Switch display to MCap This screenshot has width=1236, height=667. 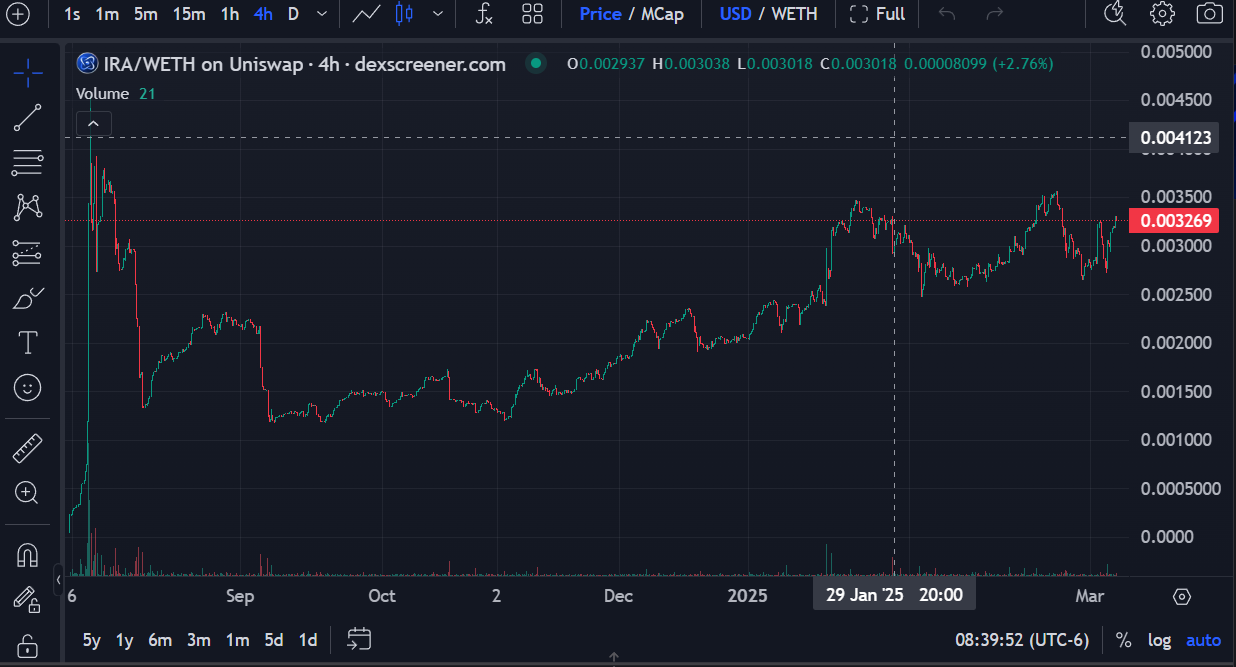(x=661, y=14)
